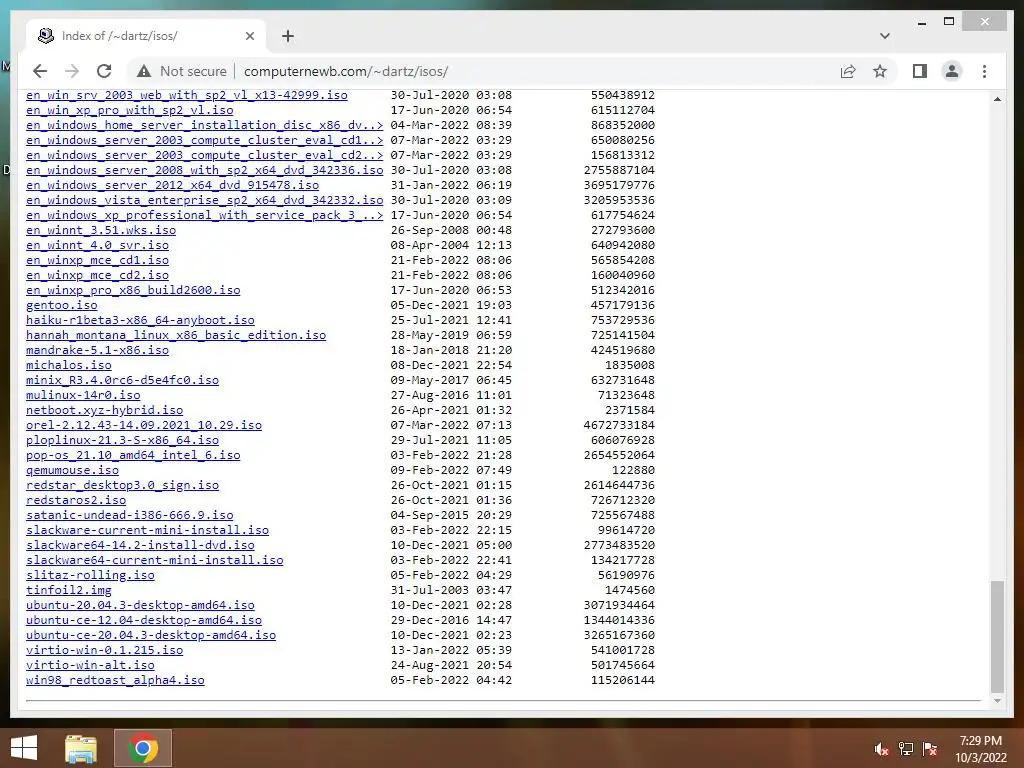Screen dimensions: 1024x768
Task: Click the muted volume tray icon
Action: 881,749
